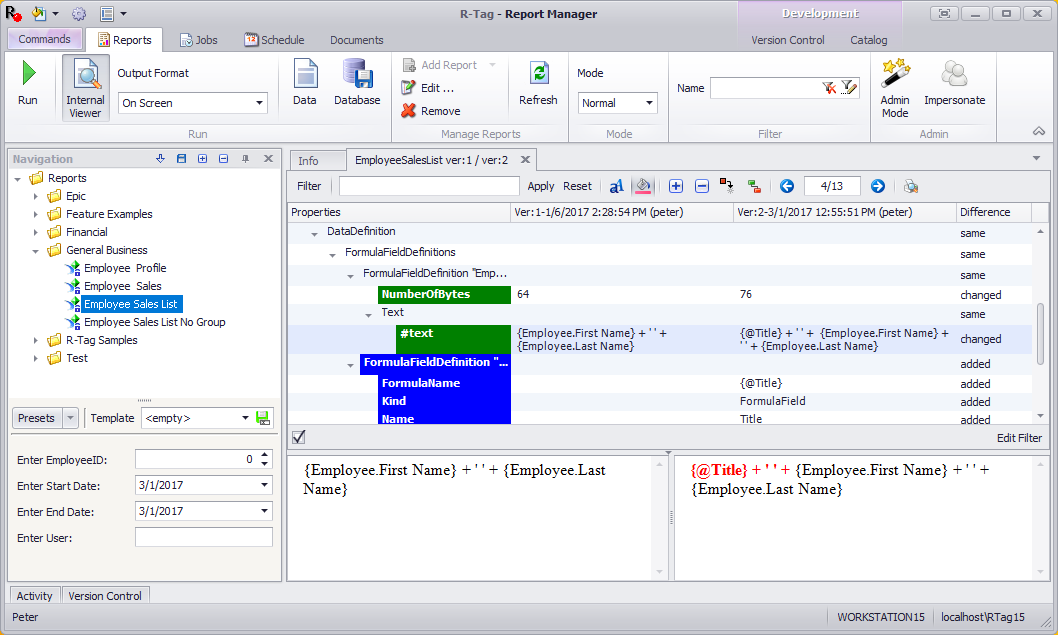
Task: Go to next difference arrow
Action: [877, 186]
